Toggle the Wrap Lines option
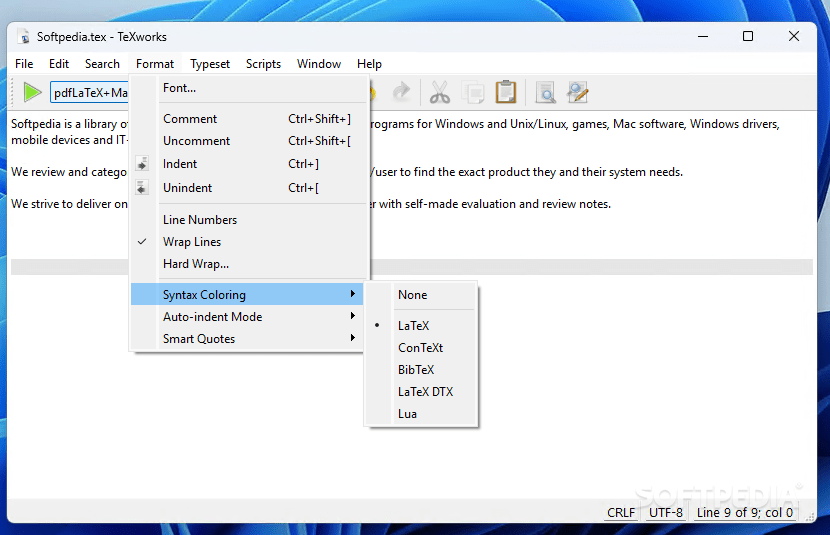This screenshot has width=830, height=535. [x=247, y=242]
